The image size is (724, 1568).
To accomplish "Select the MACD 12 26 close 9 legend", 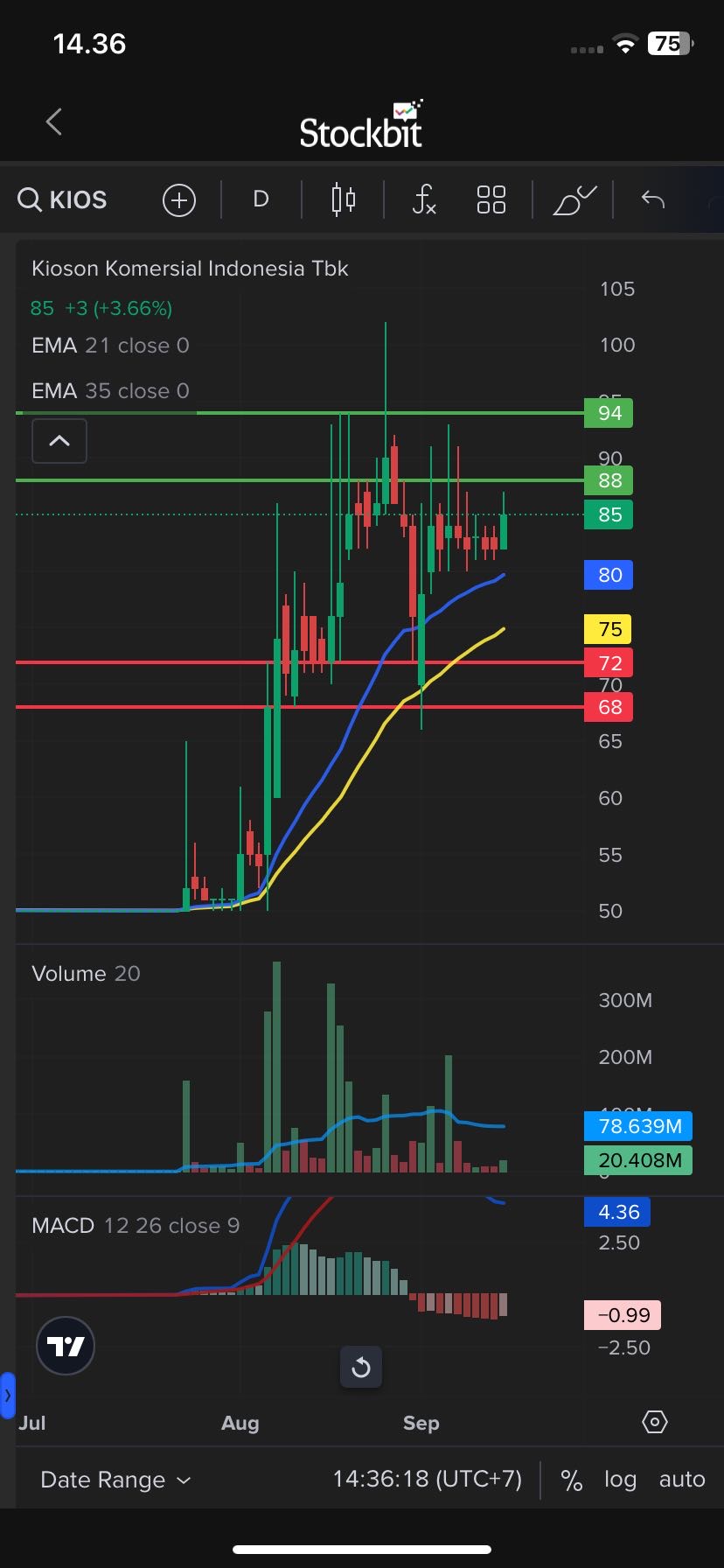I will pyautogui.click(x=136, y=1226).
